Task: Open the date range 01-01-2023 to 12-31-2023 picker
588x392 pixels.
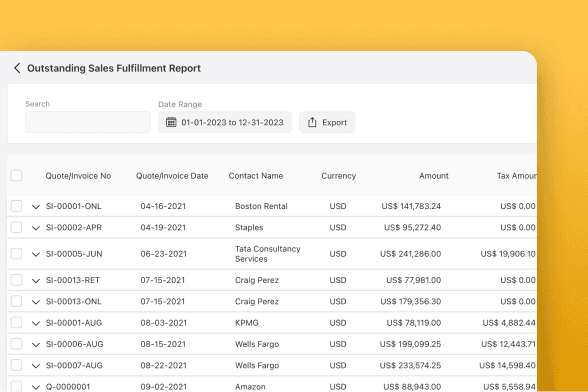Action: [225, 122]
